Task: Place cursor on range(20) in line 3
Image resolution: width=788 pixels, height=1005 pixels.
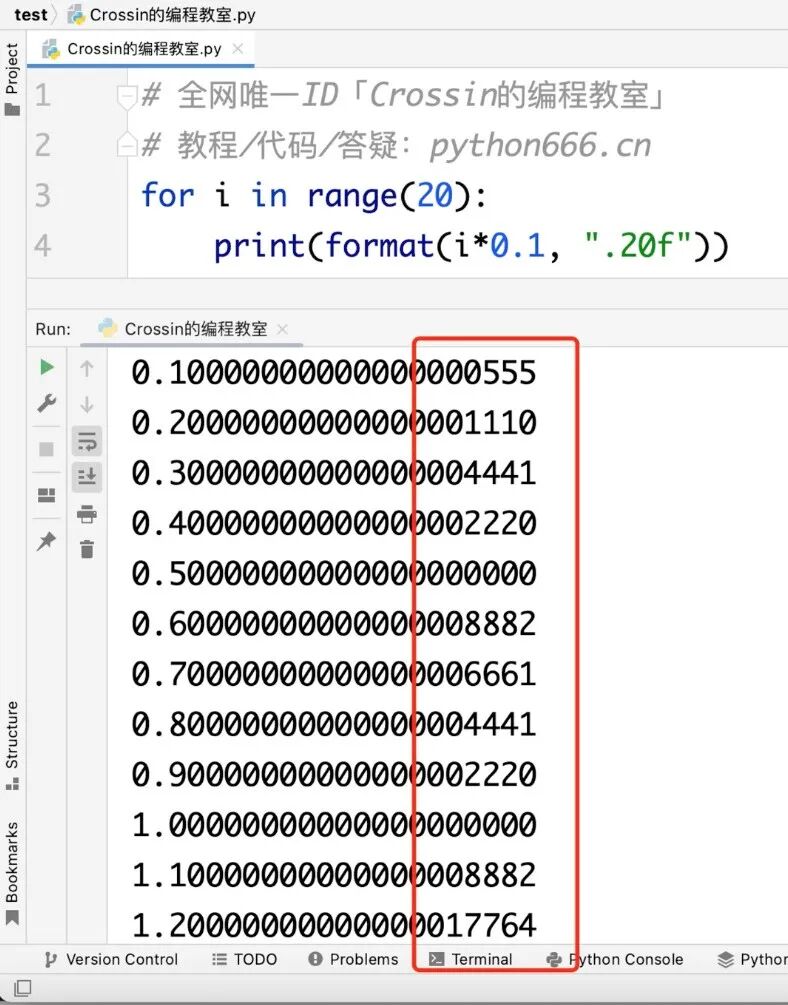Action: pos(389,195)
